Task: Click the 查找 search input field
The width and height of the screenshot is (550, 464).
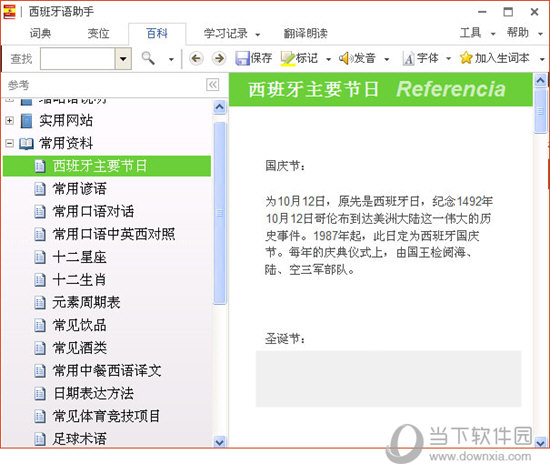Action: 78,59
